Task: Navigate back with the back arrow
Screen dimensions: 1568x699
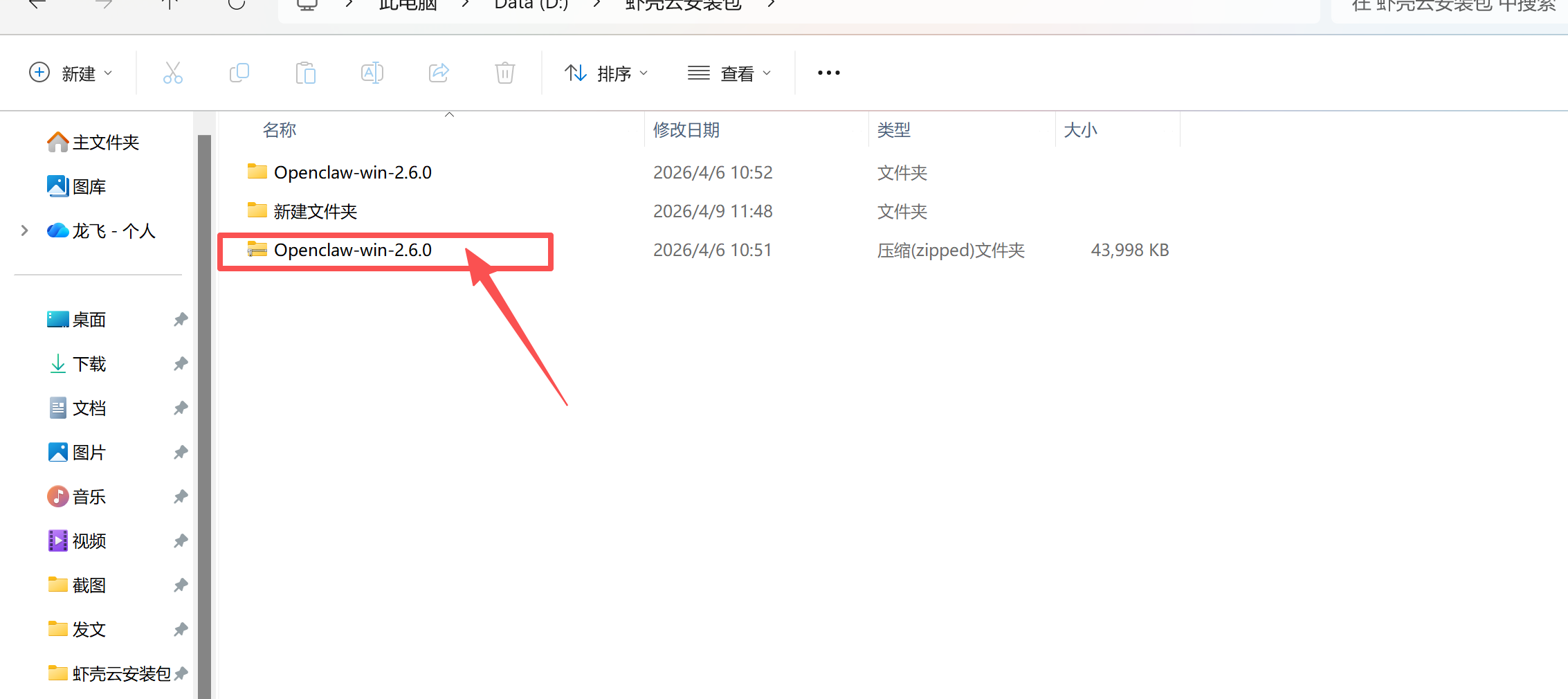Action: 37,3
